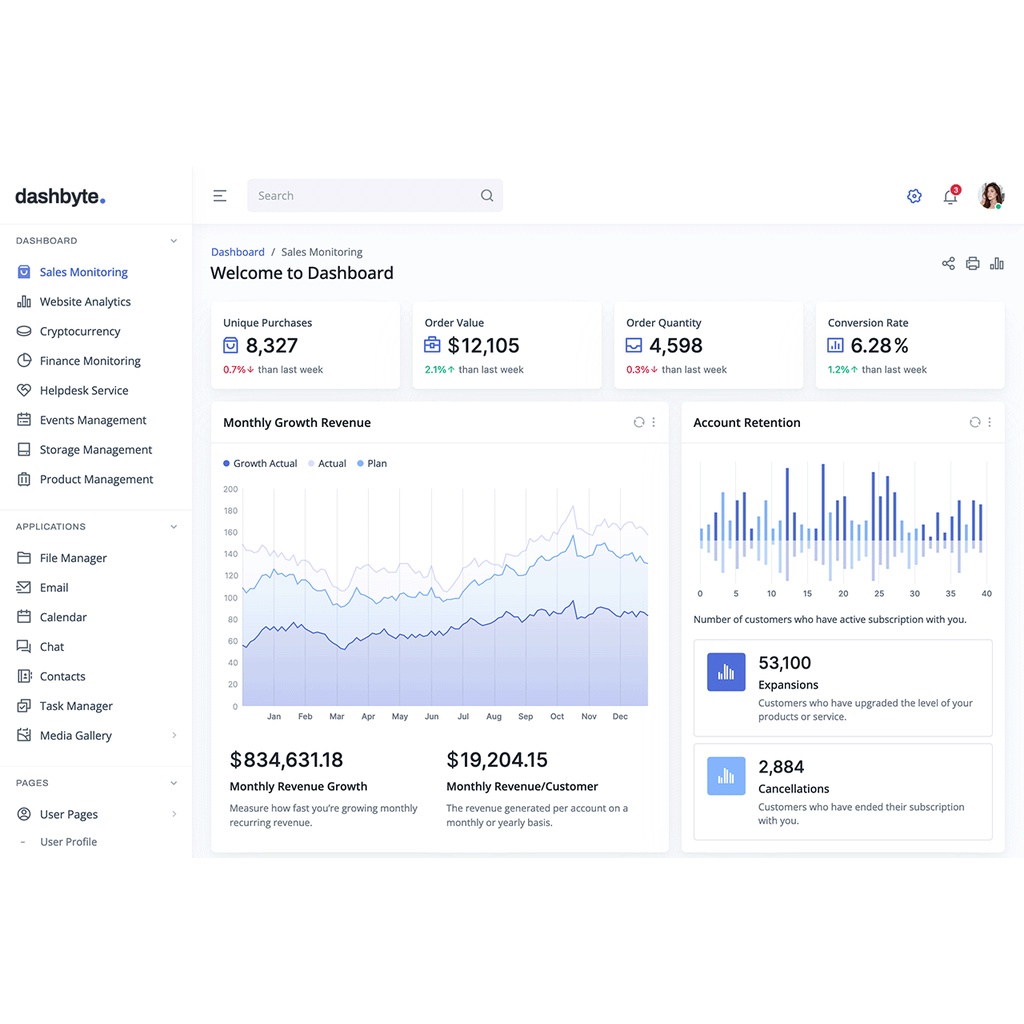Refresh the Monthly Growth Revenue card
The width and height of the screenshot is (1024, 1024).
(639, 423)
